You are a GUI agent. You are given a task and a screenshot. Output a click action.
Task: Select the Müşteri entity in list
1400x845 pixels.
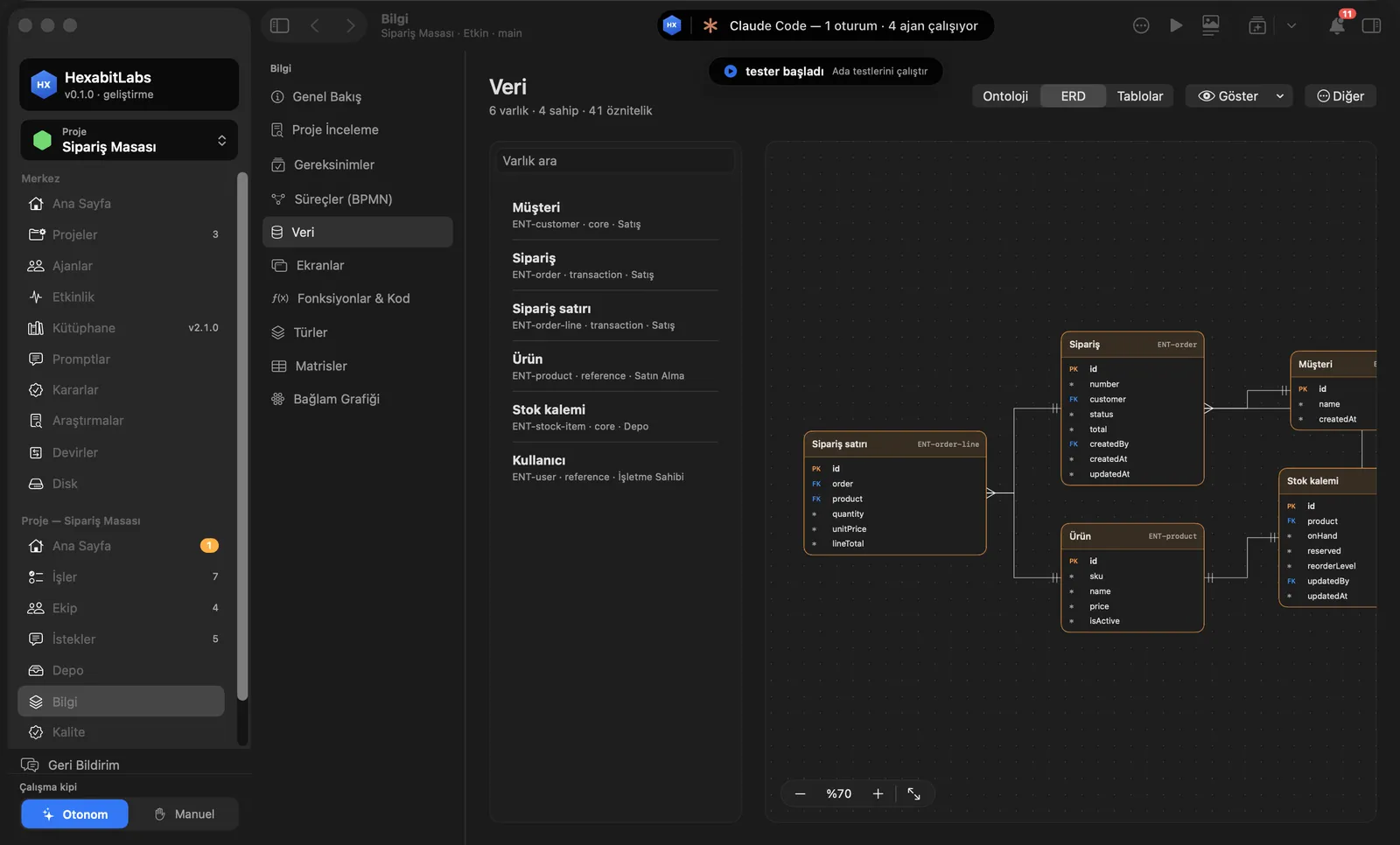(x=615, y=215)
